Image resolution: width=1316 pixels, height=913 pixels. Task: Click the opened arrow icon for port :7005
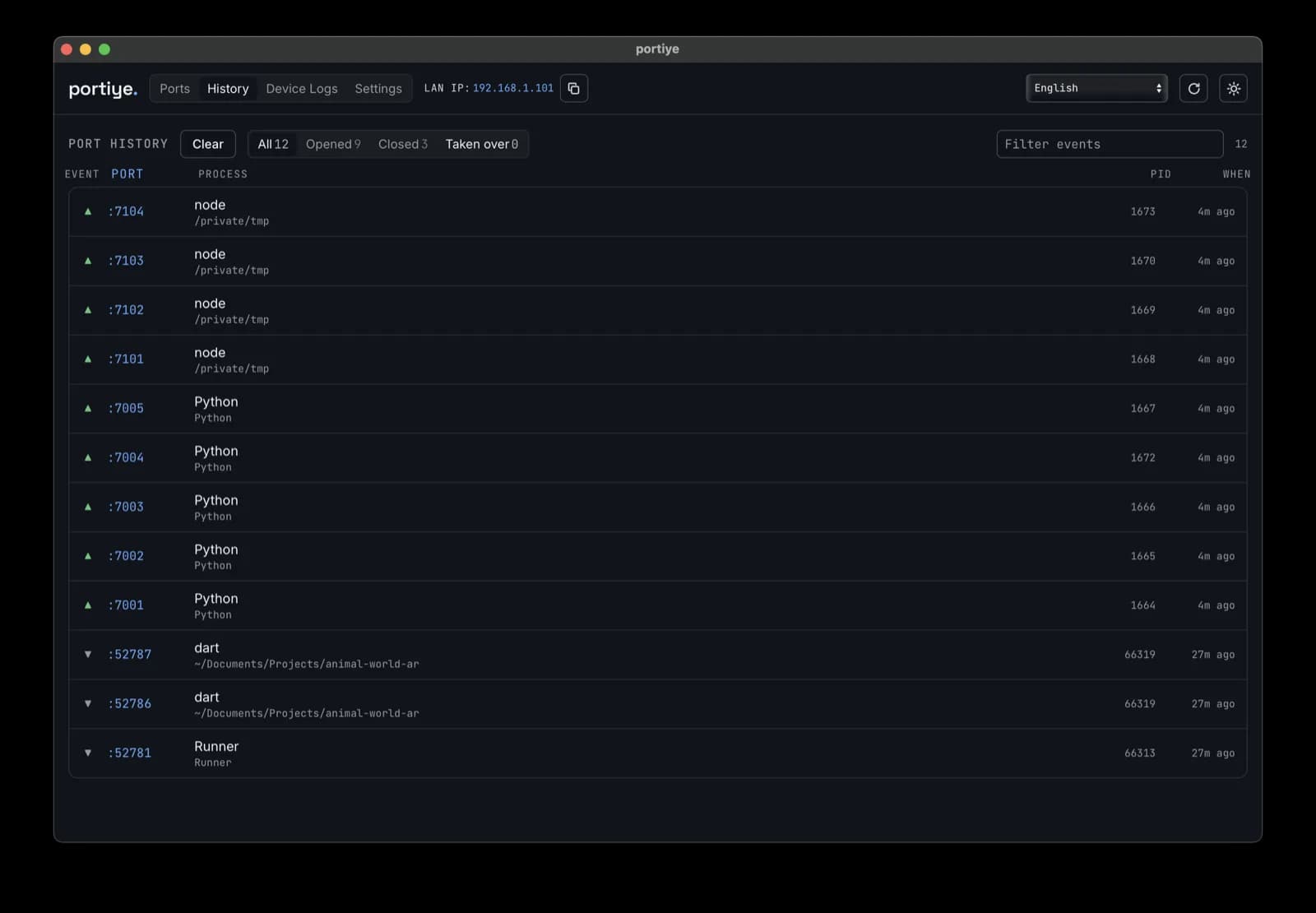[x=88, y=408]
